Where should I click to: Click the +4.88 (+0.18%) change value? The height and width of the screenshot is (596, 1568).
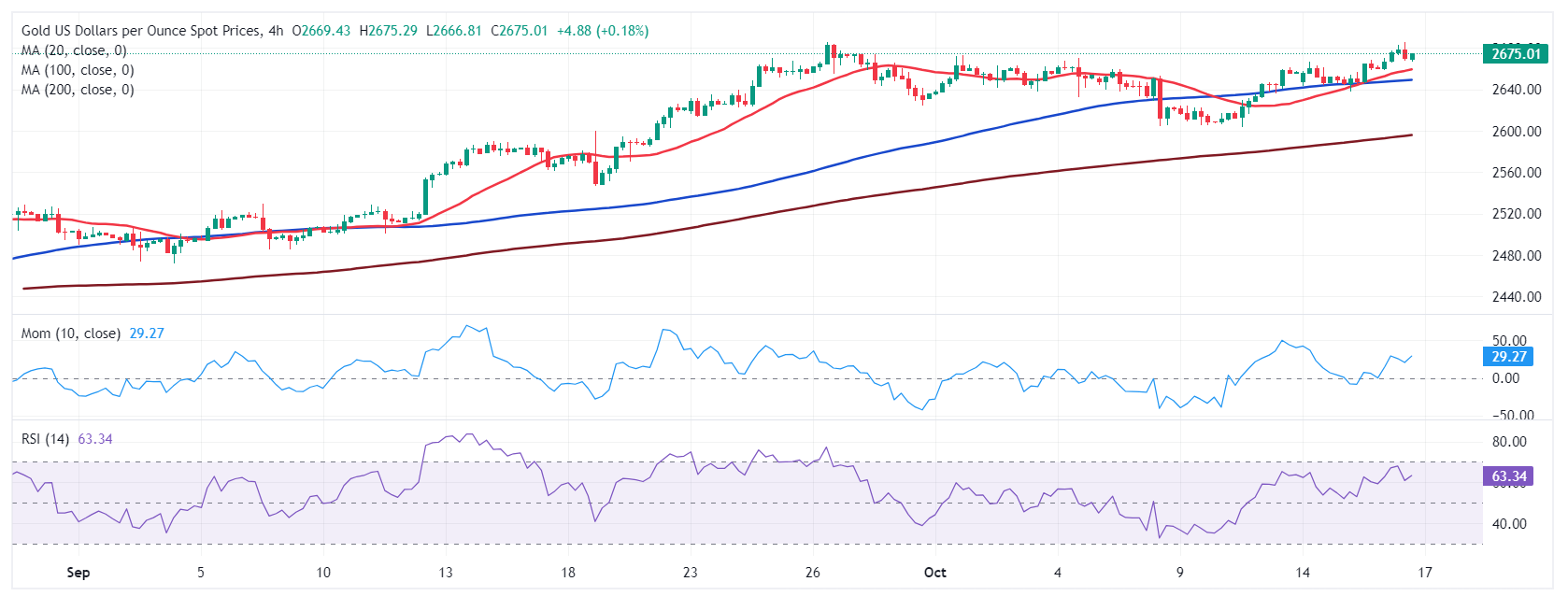click(x=603, y=31)
